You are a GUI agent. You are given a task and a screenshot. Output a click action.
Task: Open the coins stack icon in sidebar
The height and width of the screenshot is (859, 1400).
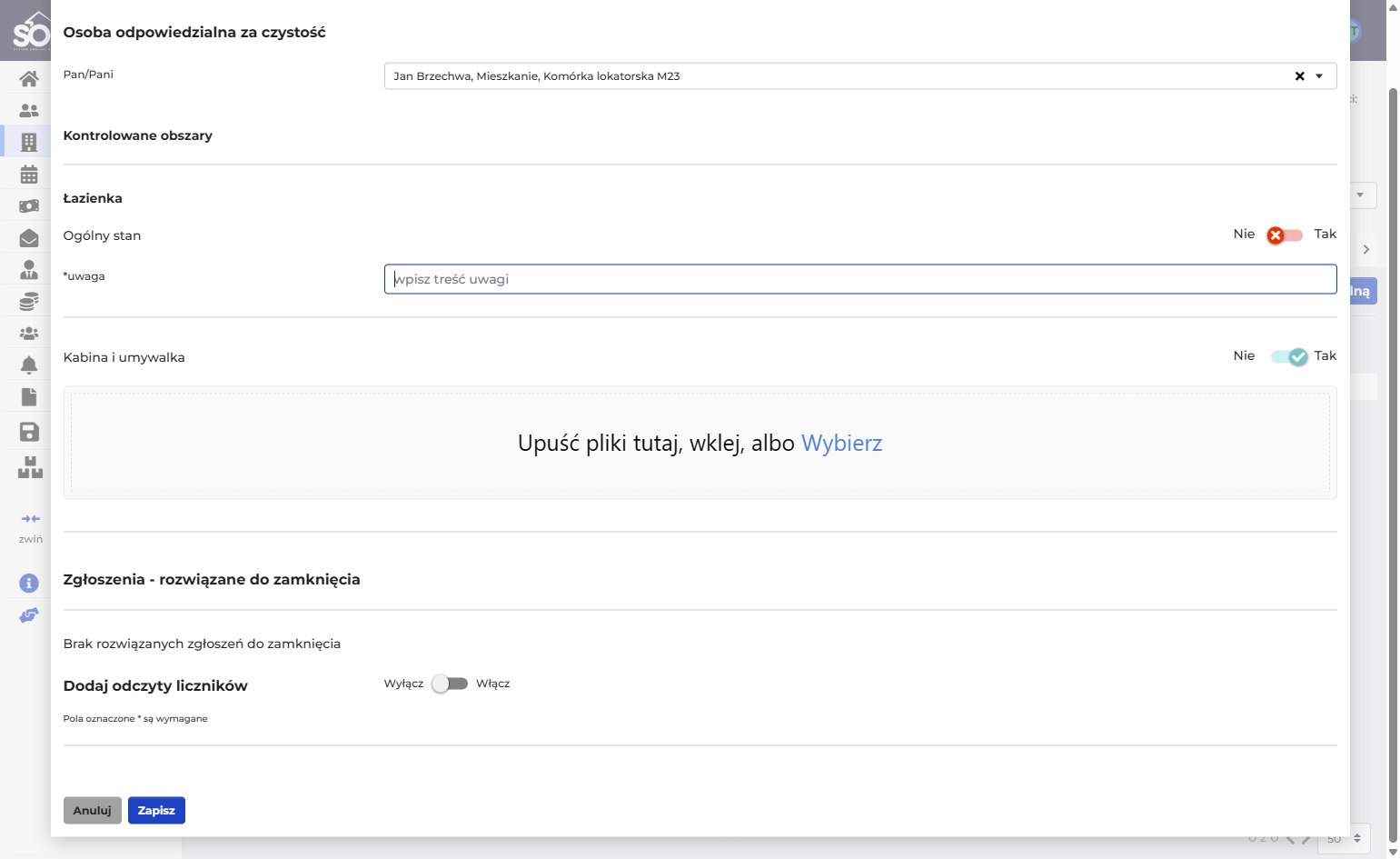(x=29, y=302)
